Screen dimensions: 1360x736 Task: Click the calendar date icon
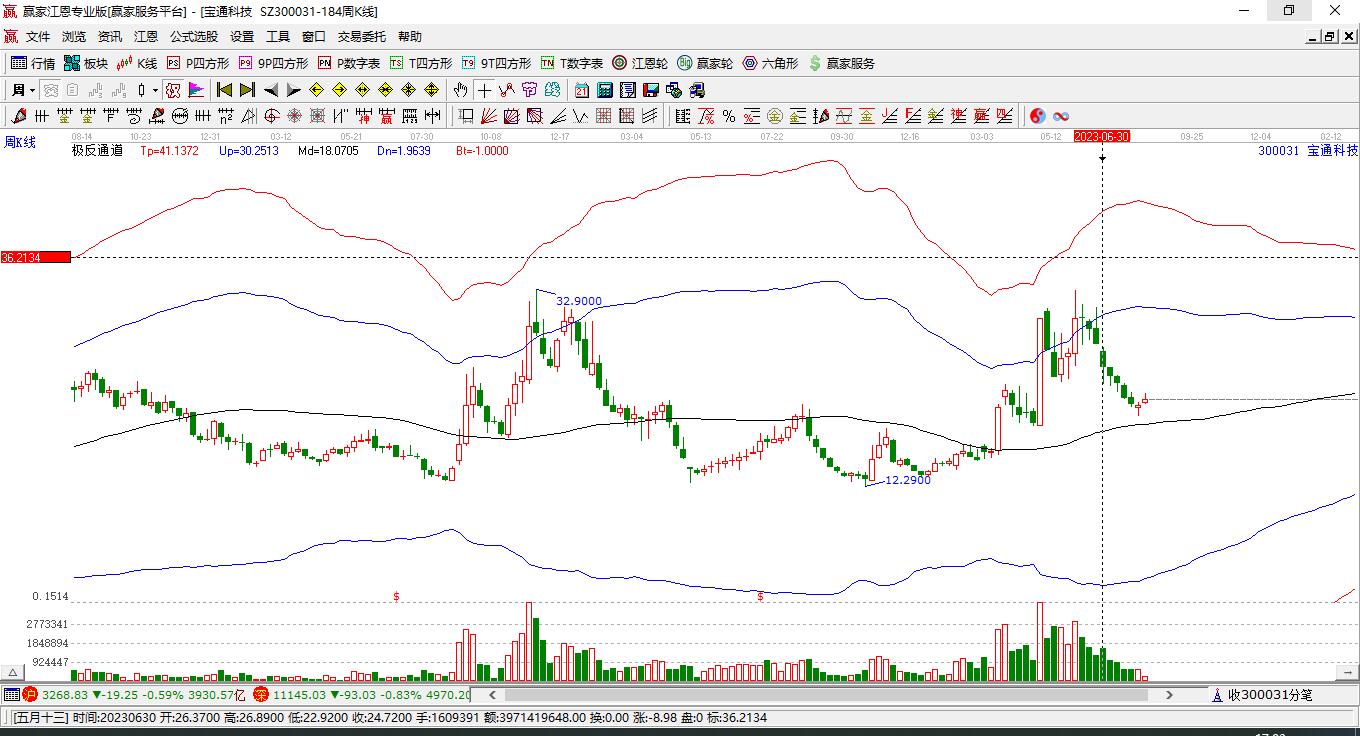pyautogui.click(x=582, y=90)
